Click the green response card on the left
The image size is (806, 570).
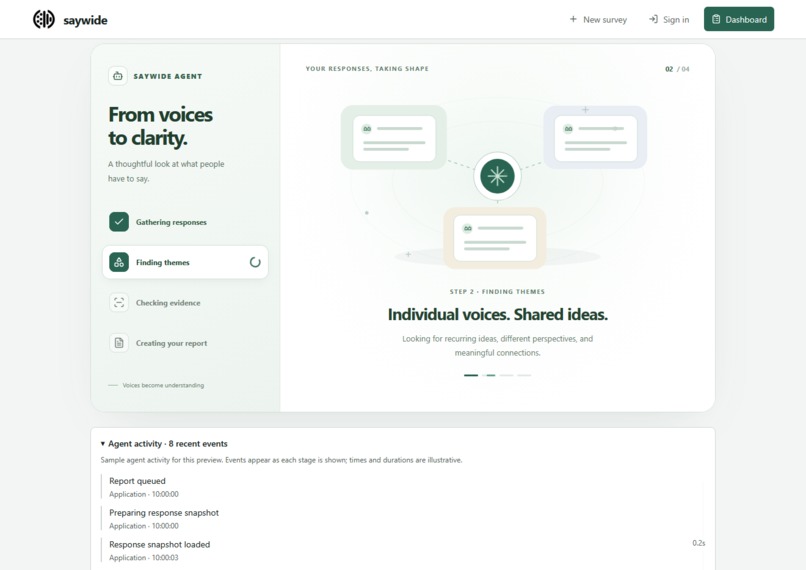point(394,138)
